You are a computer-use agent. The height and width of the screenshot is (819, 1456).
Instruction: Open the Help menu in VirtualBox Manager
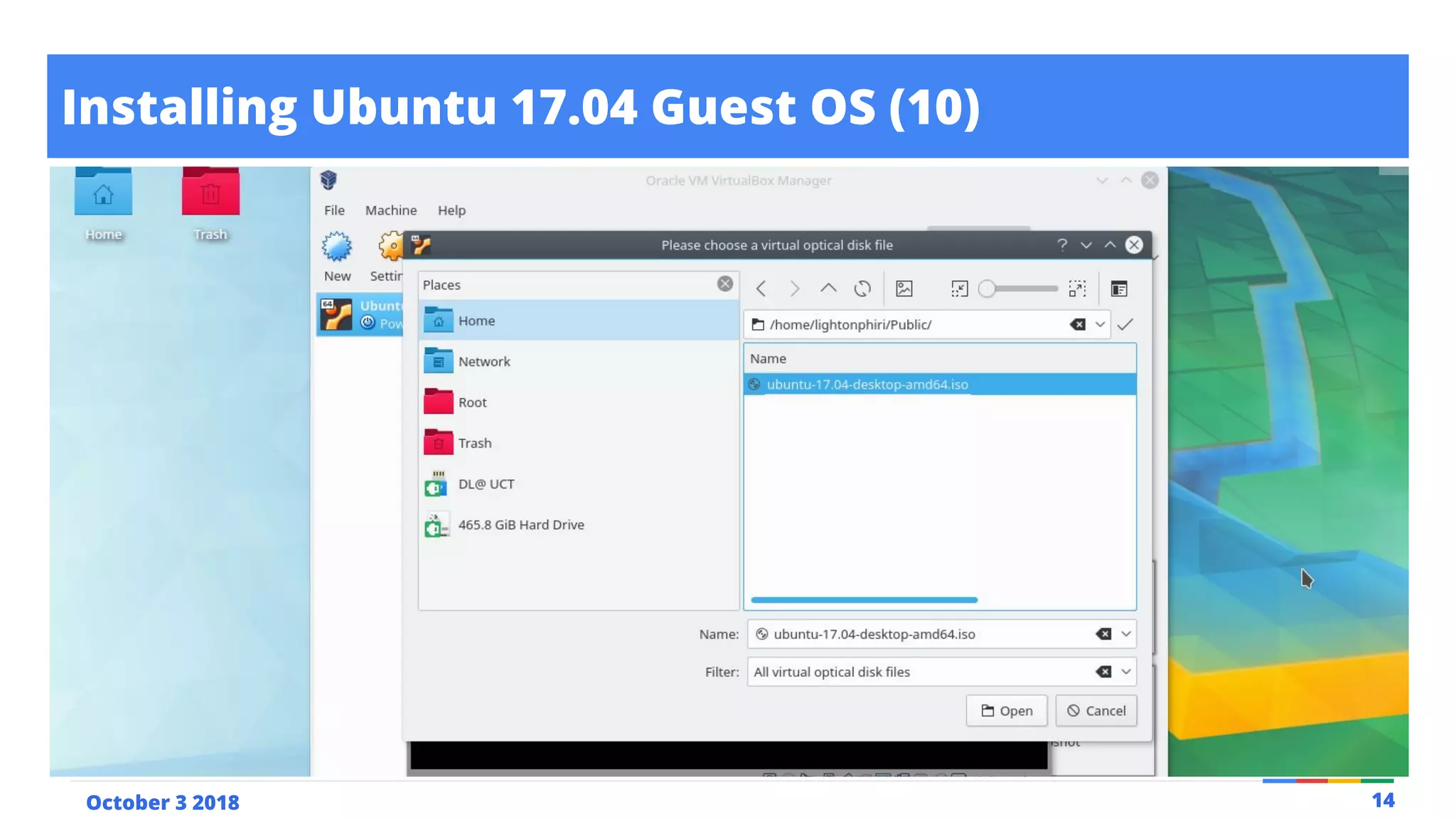[x=451, y=210]
